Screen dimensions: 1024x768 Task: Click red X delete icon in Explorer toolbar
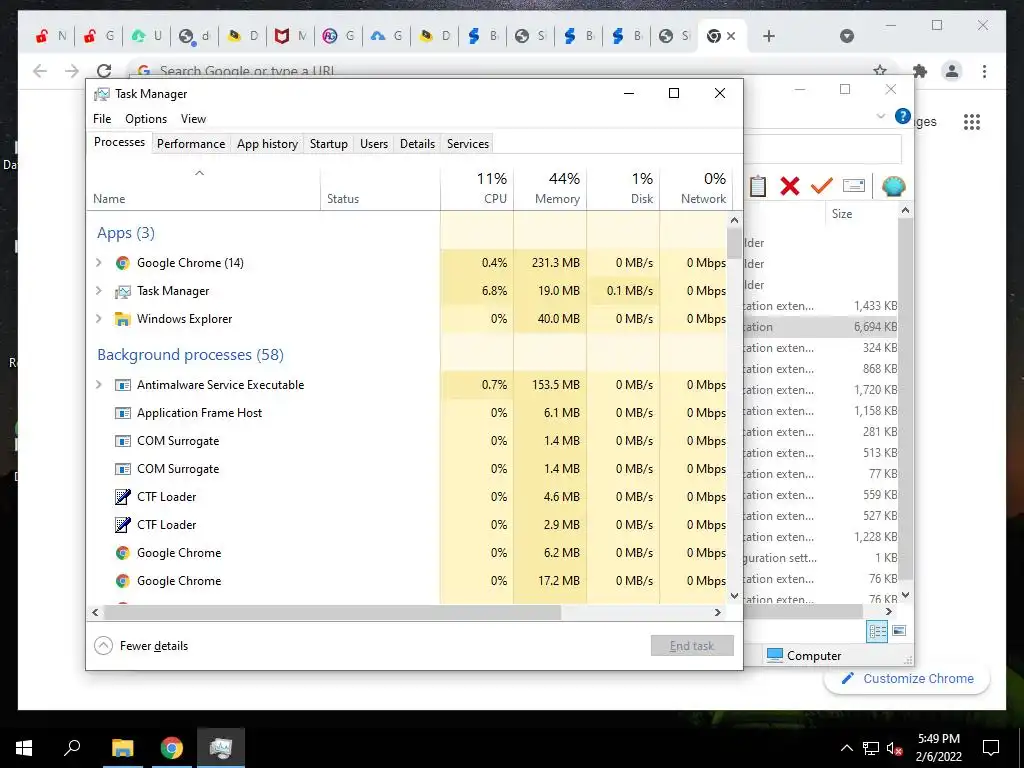(x=790, y=187)
